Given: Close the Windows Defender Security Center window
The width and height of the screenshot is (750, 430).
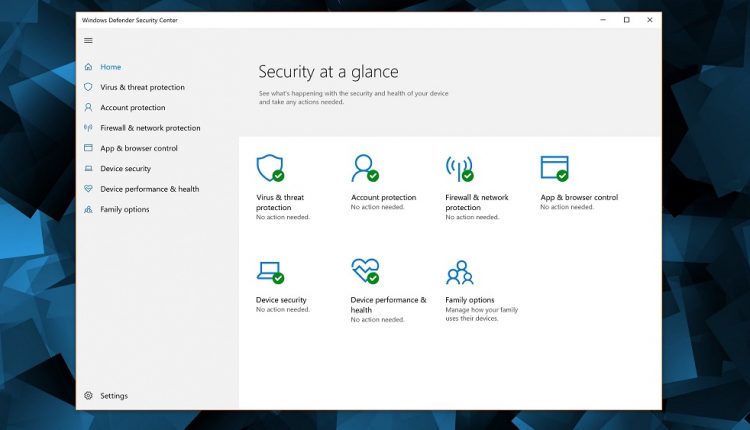Looking at the screenshot, I should [650, 20].
